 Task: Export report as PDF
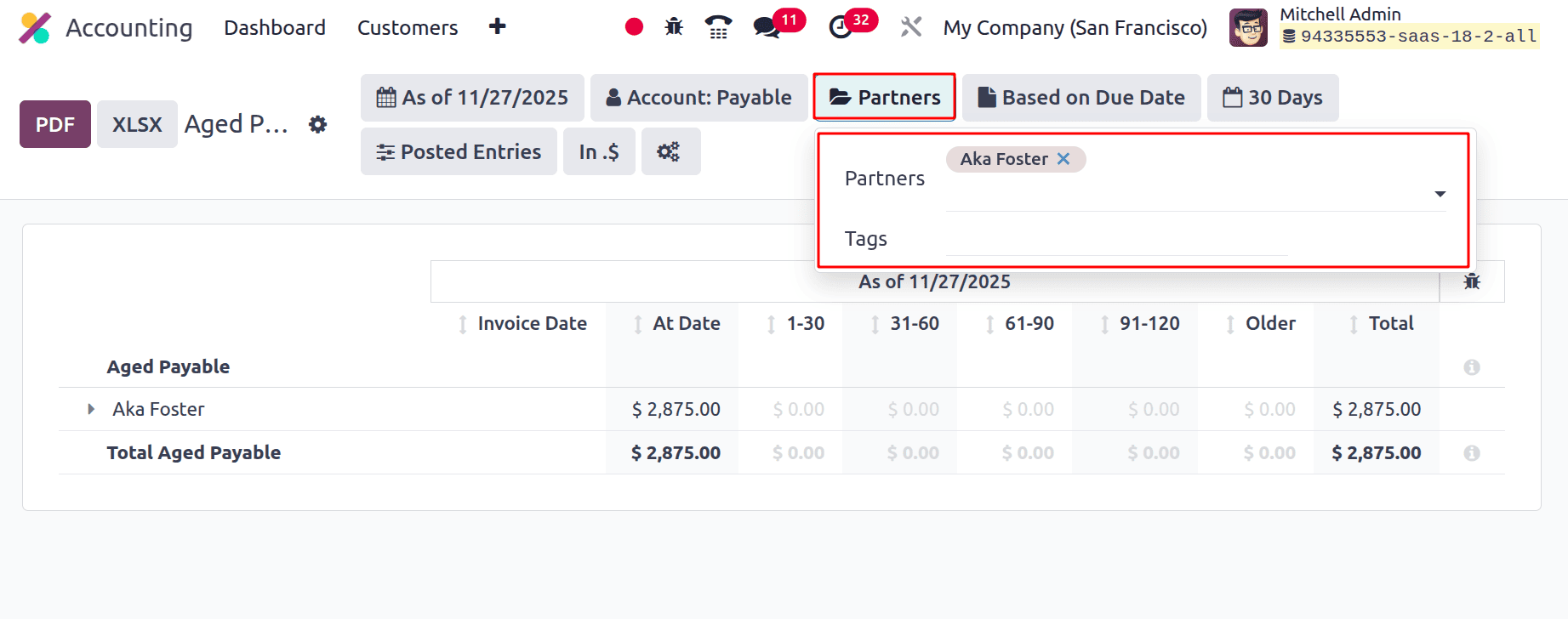[55, 124]
